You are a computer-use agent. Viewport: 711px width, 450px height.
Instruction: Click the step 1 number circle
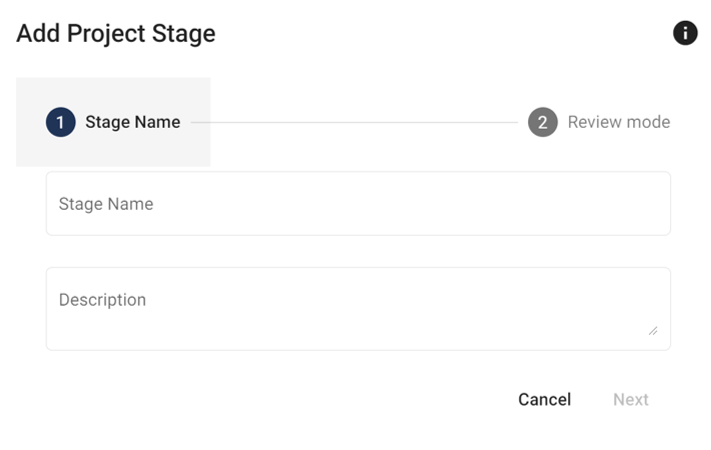(x=61, y=122)
